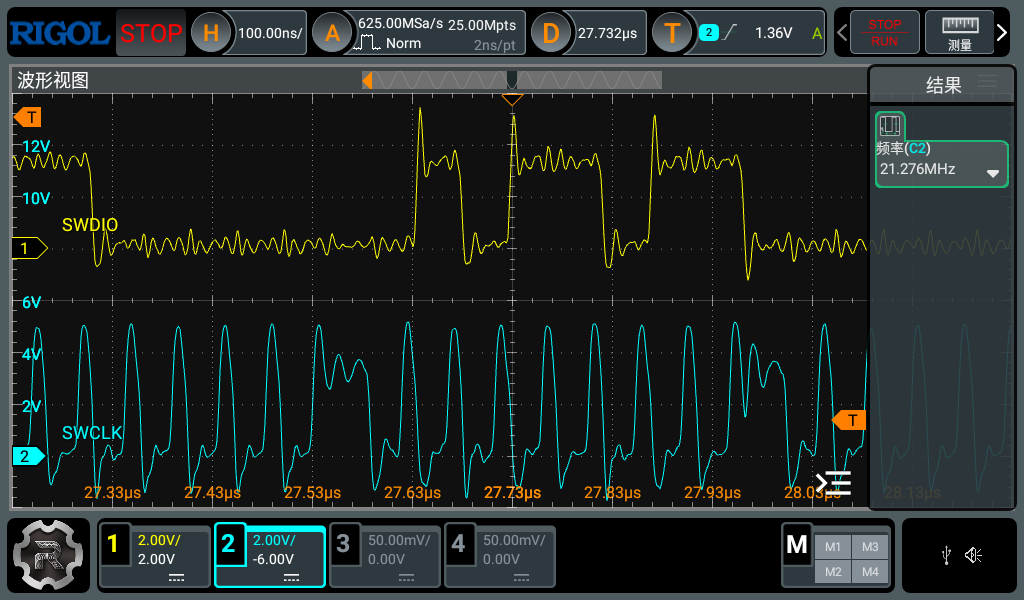Viewport: 1024px width, 600px height.
Task: Toggle math channel M2
Action: 833,572
